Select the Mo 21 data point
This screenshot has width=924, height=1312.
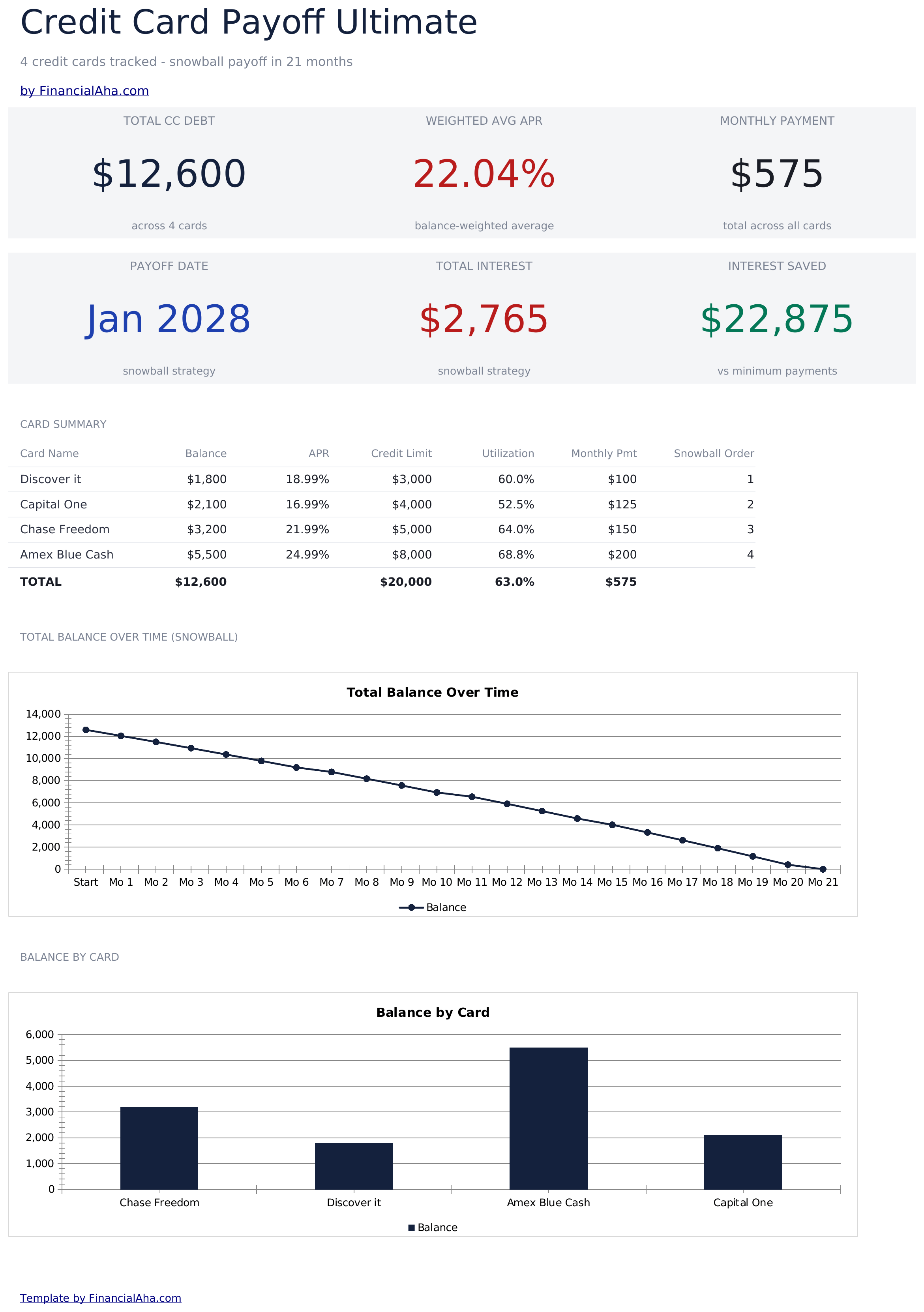click(x=823, y=869)
